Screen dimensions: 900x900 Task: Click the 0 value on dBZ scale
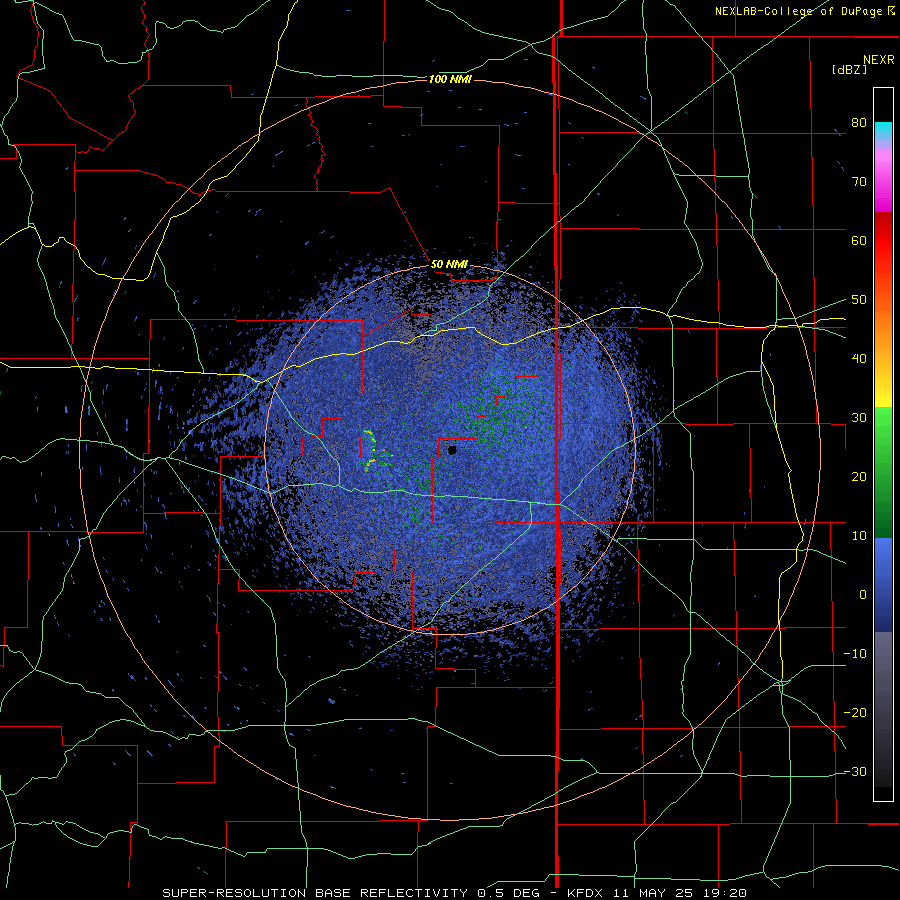tap(863, 595)
